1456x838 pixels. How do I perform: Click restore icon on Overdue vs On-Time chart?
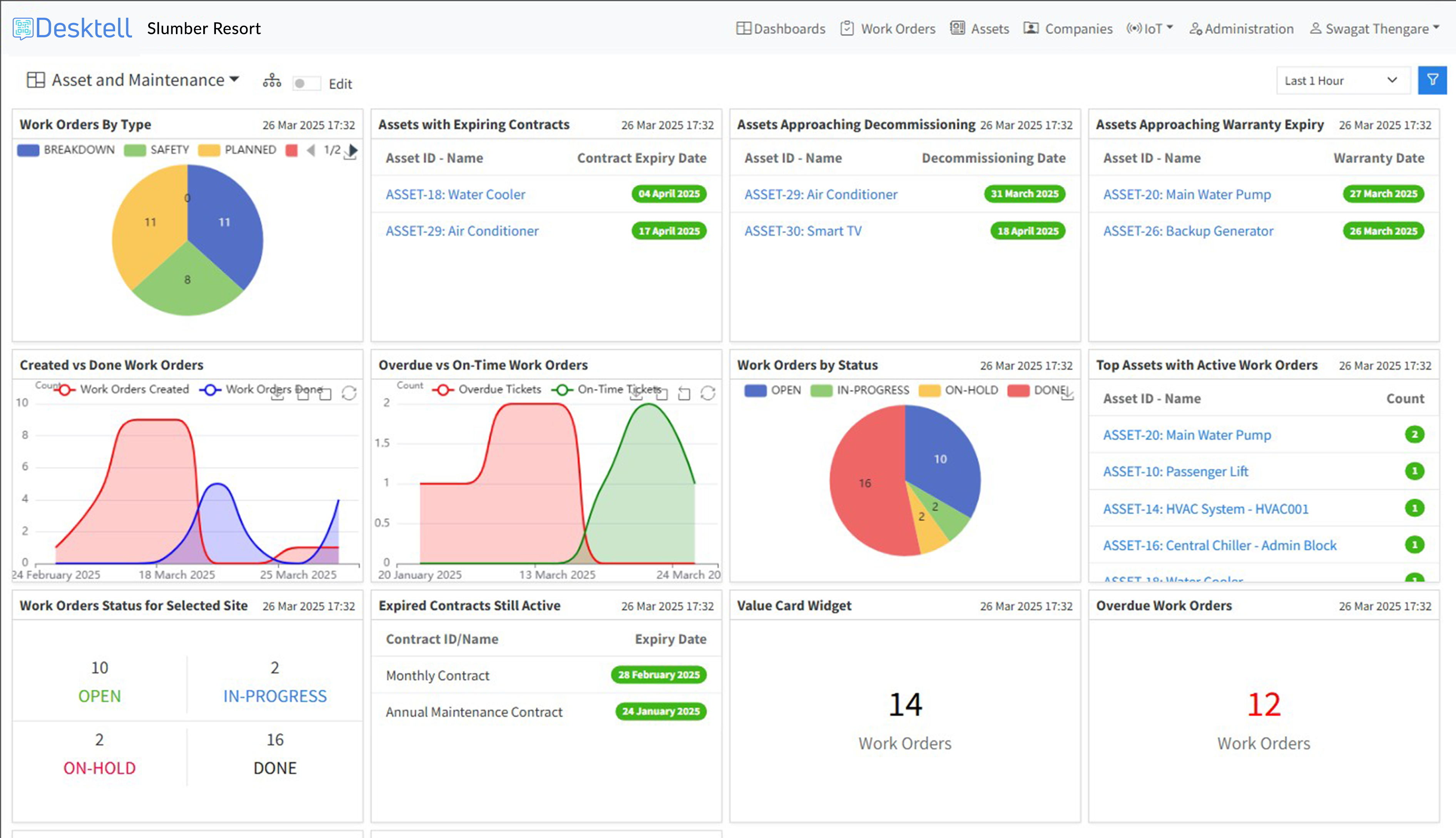[x=707, y=393]
